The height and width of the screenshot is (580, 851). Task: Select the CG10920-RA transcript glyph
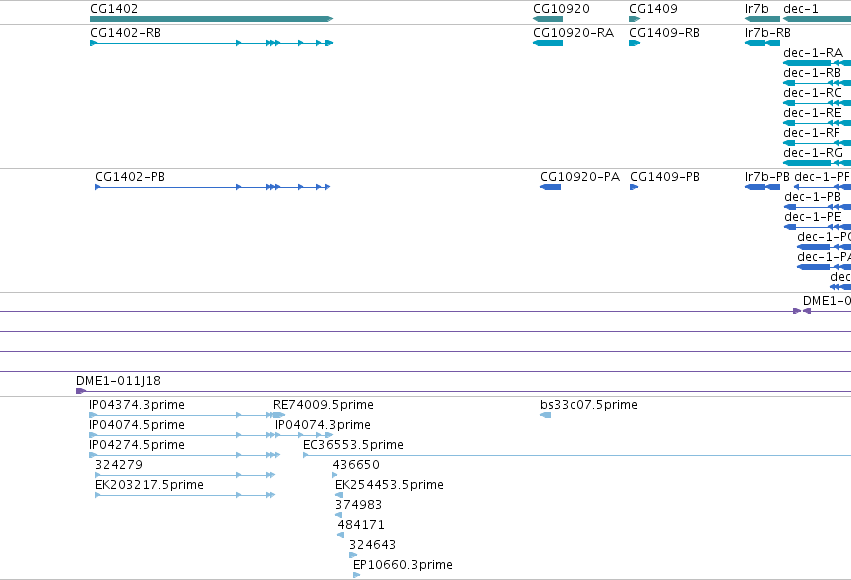(x=548, y=43)
